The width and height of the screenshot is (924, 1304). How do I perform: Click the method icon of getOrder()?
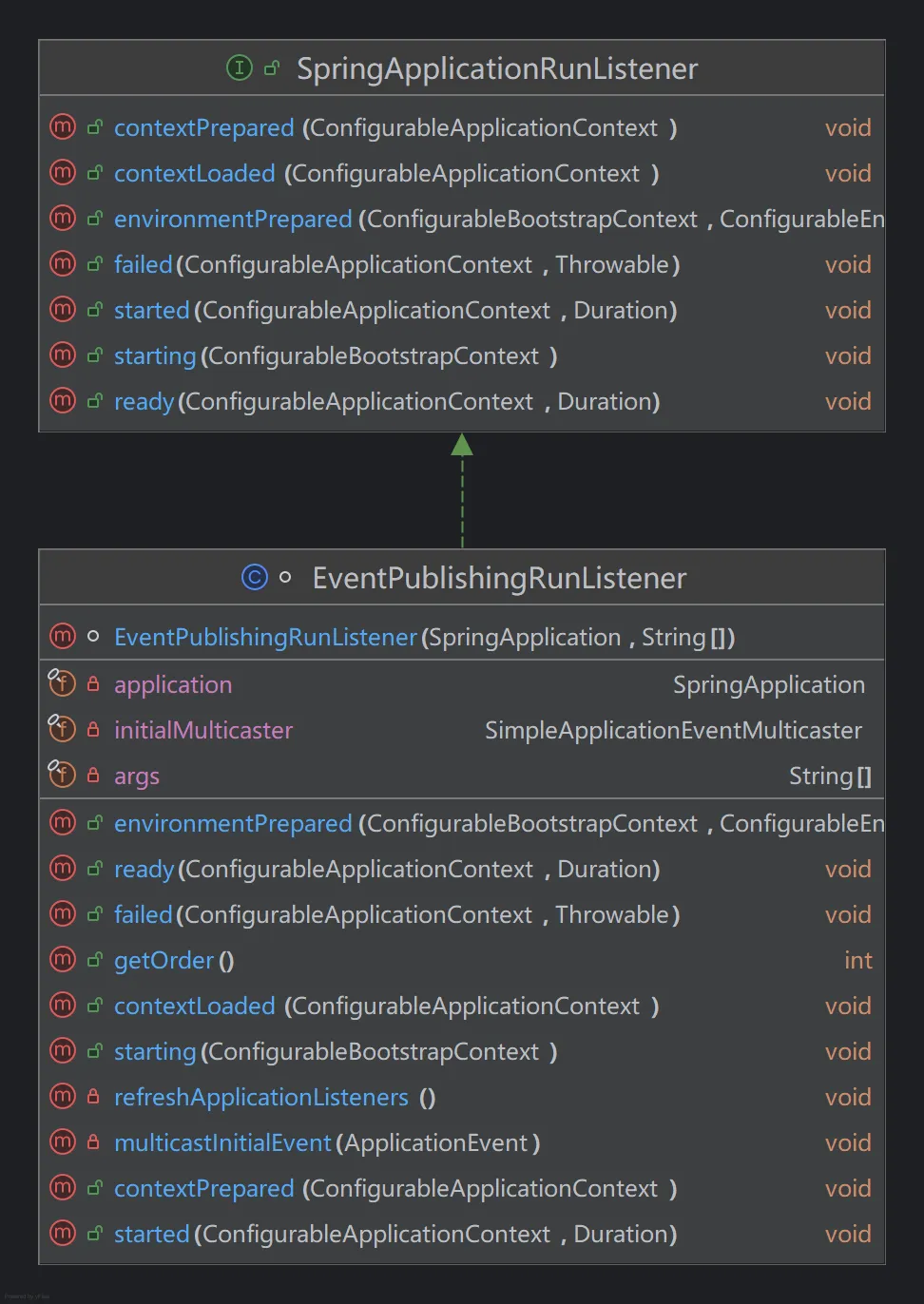[x=63, y=960]
